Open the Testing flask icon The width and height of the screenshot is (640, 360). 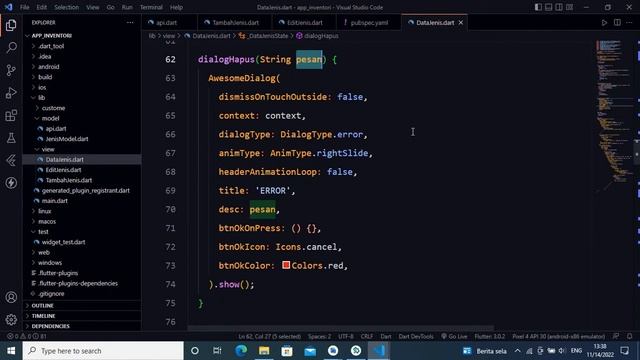(11, 138)
